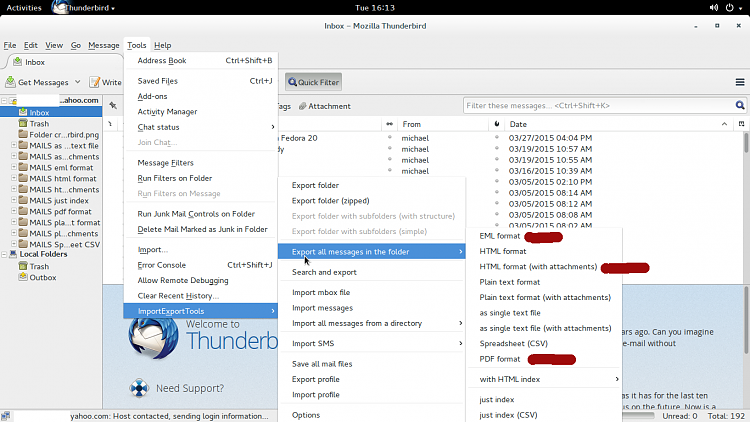
Task: Choose Import mbox file
Action: point(372,292)
